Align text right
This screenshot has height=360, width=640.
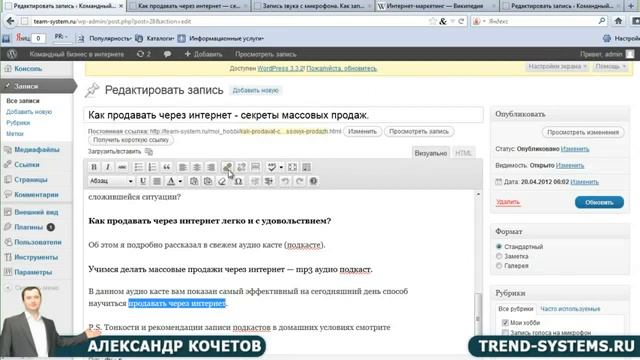[211, 167]
